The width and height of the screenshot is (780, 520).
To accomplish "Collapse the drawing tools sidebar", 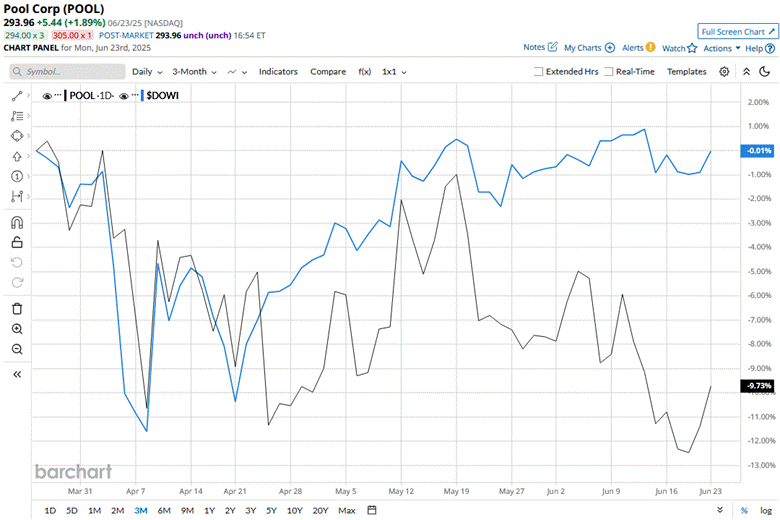I will (17, 374).
